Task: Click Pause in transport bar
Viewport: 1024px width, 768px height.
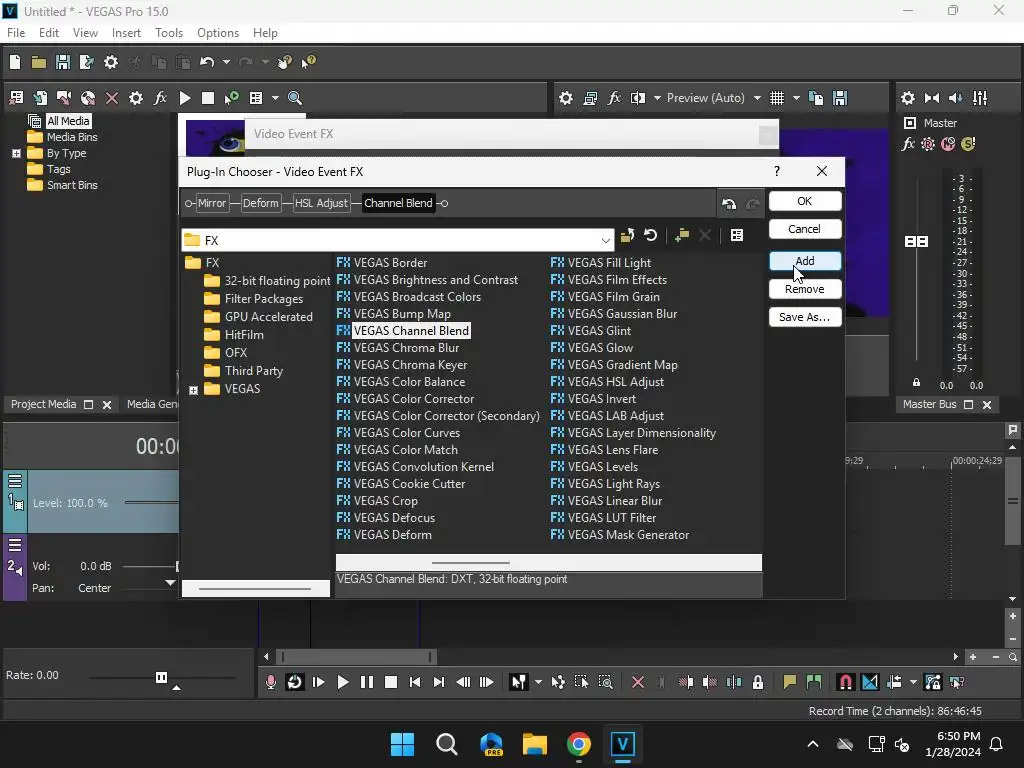Action: 367,682
